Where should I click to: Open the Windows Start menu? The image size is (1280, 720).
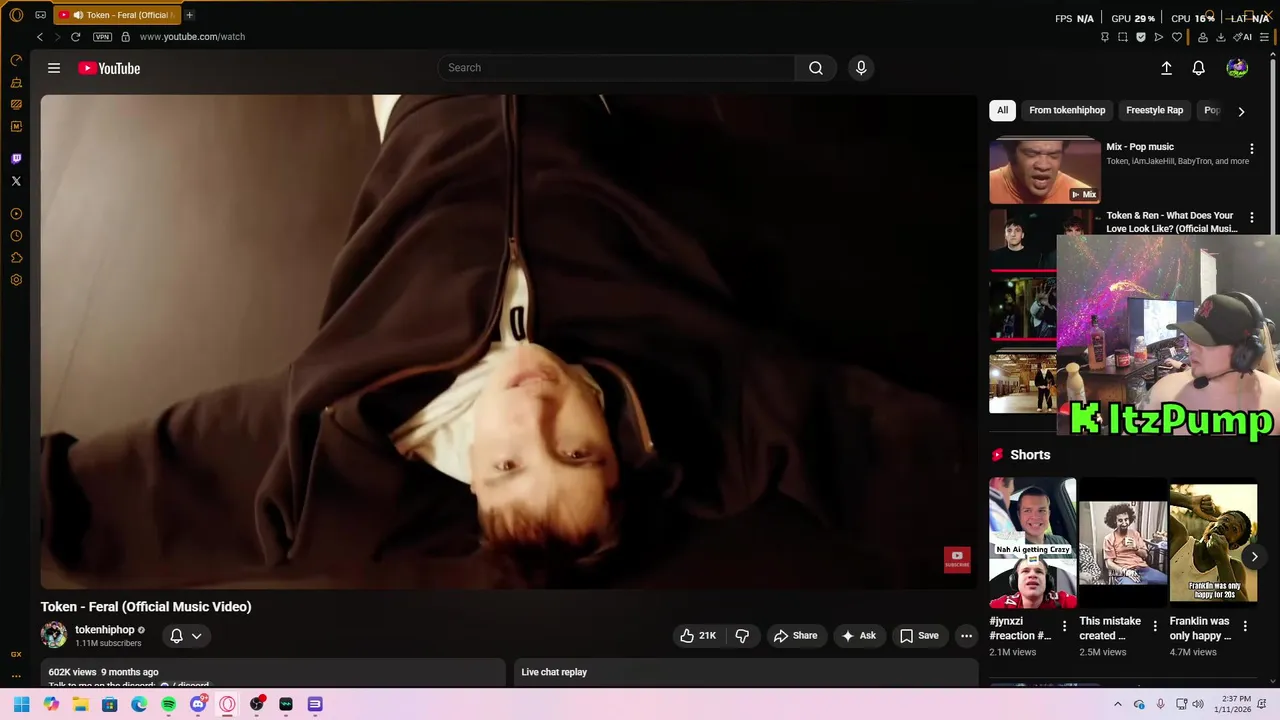click(x=21, y=704)
